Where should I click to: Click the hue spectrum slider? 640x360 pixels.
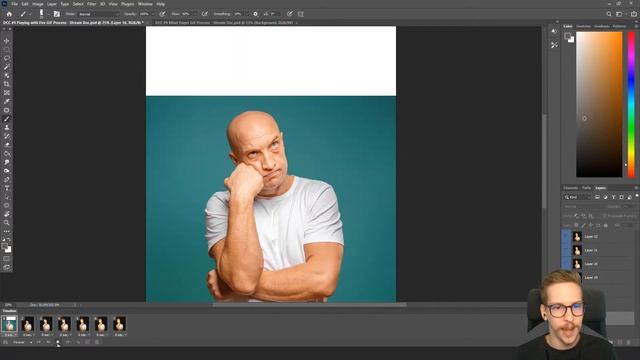(x=631, y=104)
